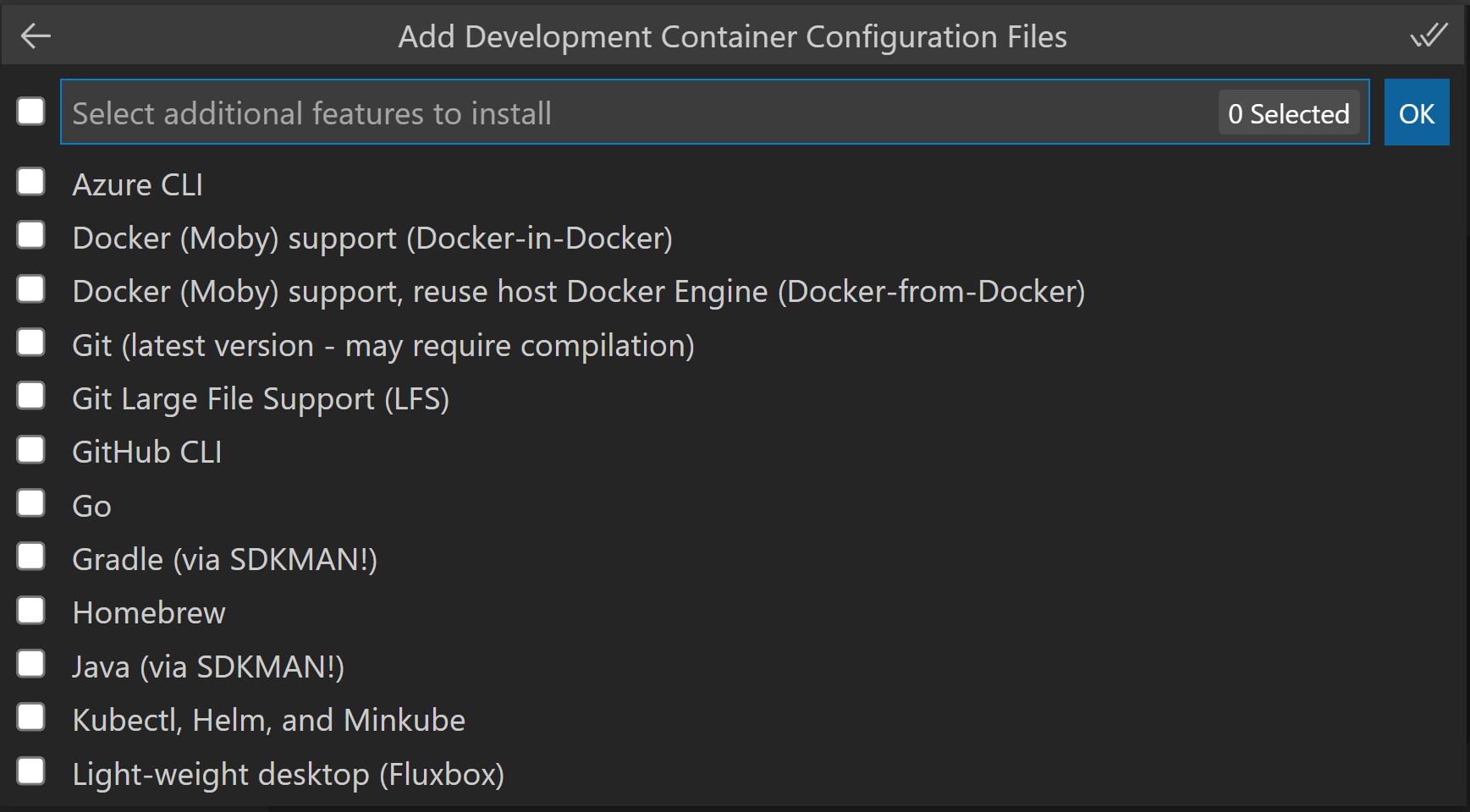Select Git (latest version) row text
Image resolution: width=1470 pixels, height=812 pixels.
[x=383, y=346]
